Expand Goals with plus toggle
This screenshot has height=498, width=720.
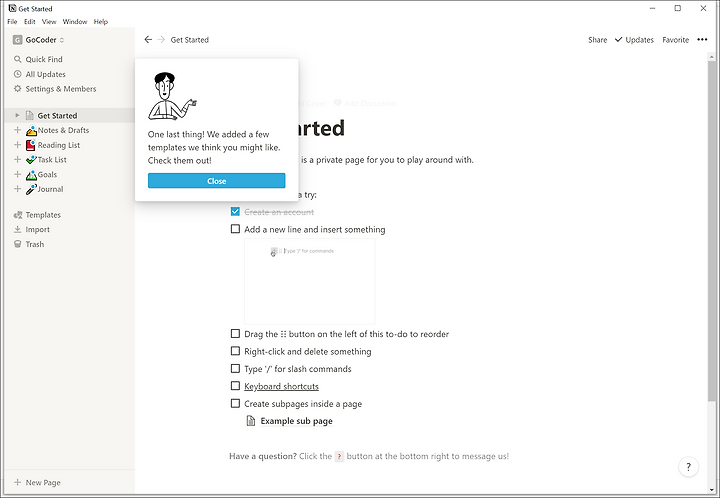click(x=17, y=174)
